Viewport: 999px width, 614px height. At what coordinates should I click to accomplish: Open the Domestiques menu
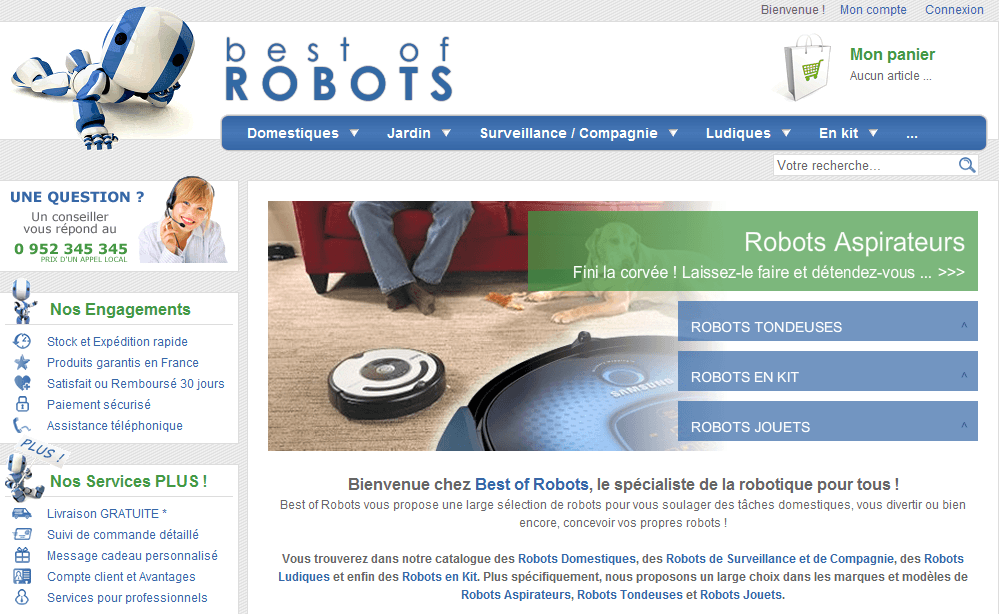[x=293, y=133]
